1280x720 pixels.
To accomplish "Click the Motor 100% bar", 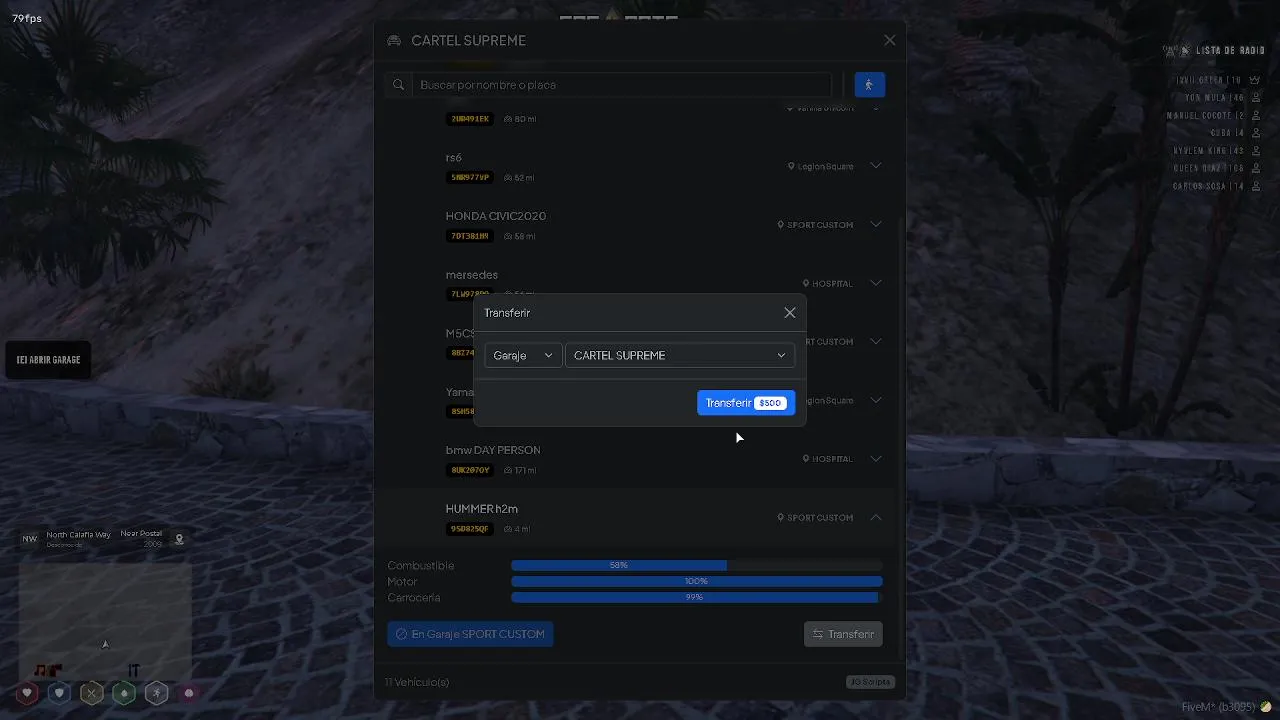I will [x=697, y=581].
